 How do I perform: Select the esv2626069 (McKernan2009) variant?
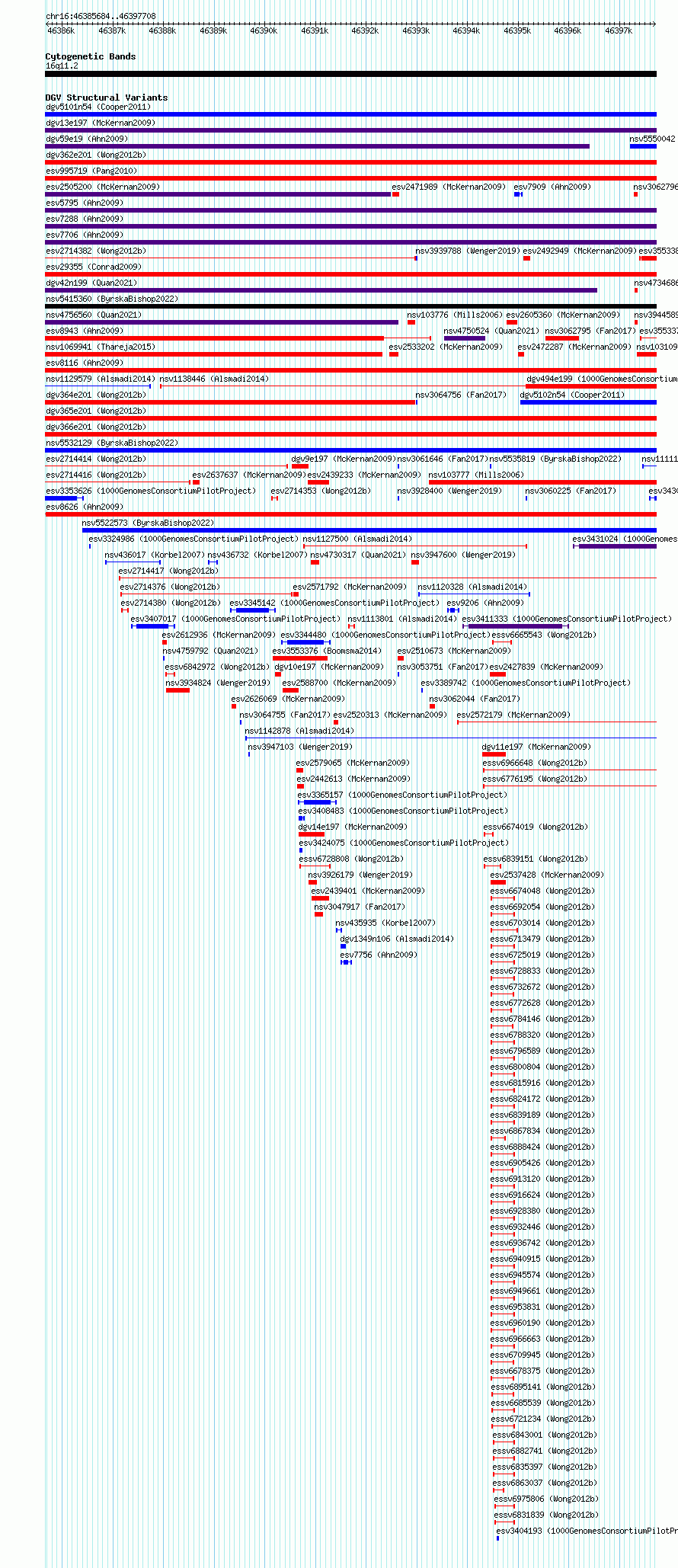pos(288,699)
